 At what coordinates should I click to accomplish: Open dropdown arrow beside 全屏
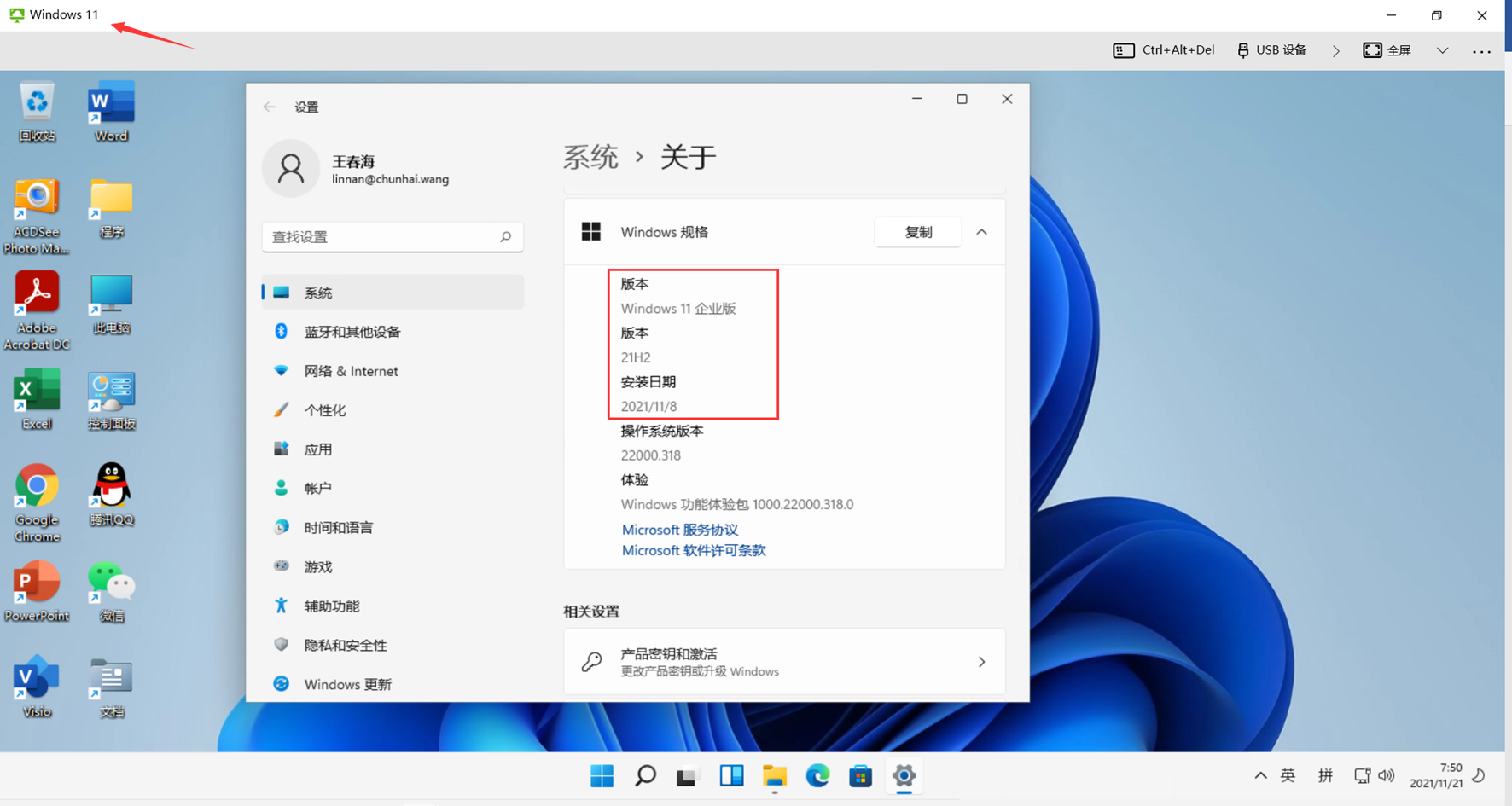[1442, 51]
